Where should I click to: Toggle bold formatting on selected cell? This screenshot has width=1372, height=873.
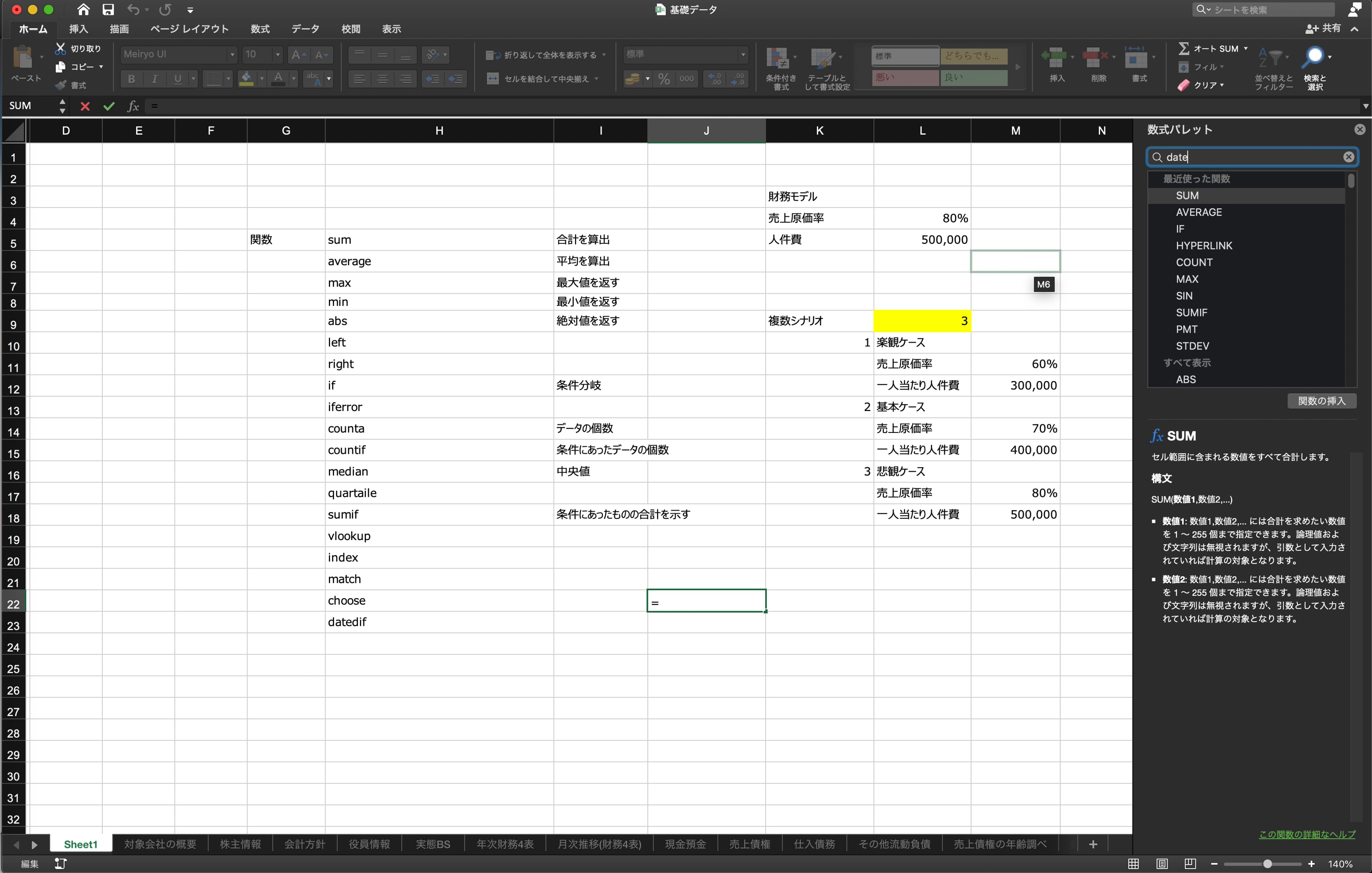pyautogui.click(x=131, y=79)
